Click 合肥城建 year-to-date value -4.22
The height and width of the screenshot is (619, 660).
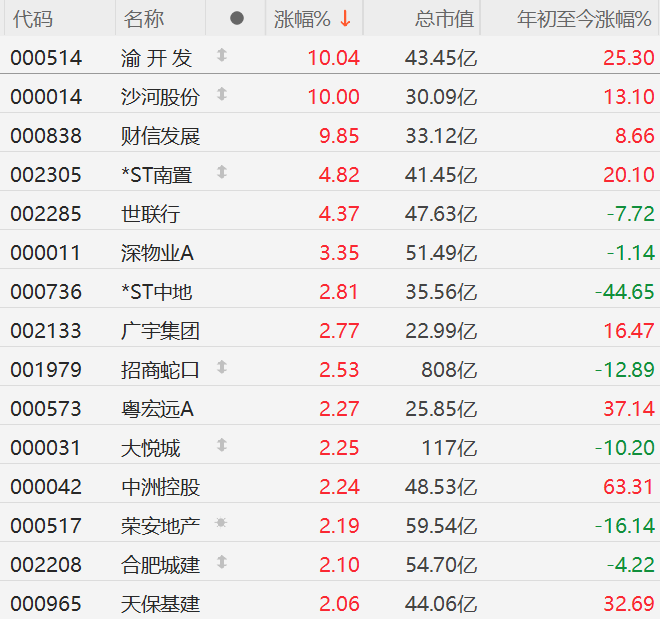[631, 565]
